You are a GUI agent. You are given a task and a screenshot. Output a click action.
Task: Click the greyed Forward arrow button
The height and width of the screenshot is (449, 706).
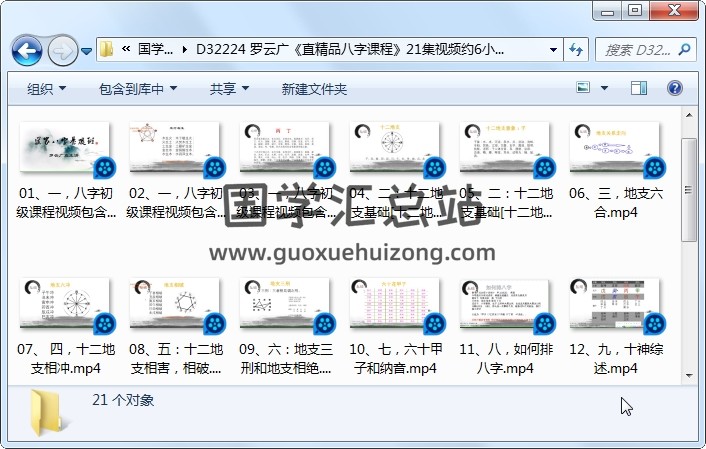[x=63, y=50]
